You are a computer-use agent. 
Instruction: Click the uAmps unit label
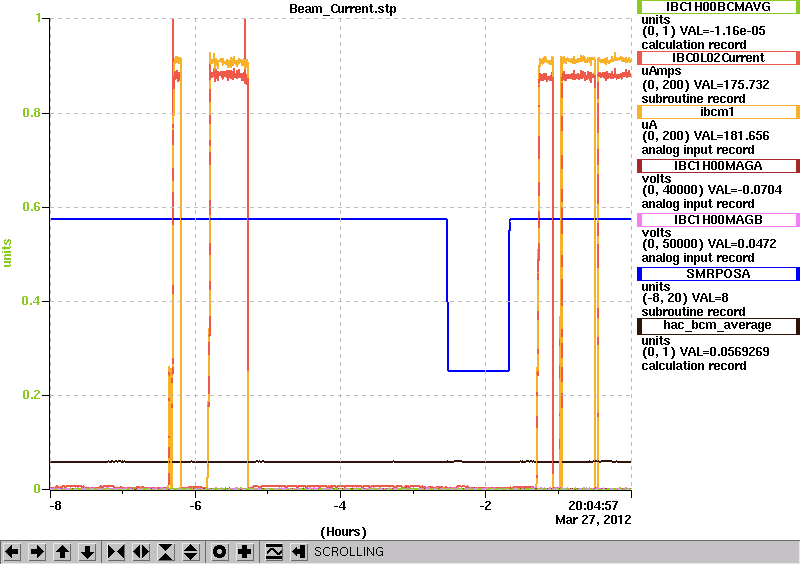(x=661, y=71)
